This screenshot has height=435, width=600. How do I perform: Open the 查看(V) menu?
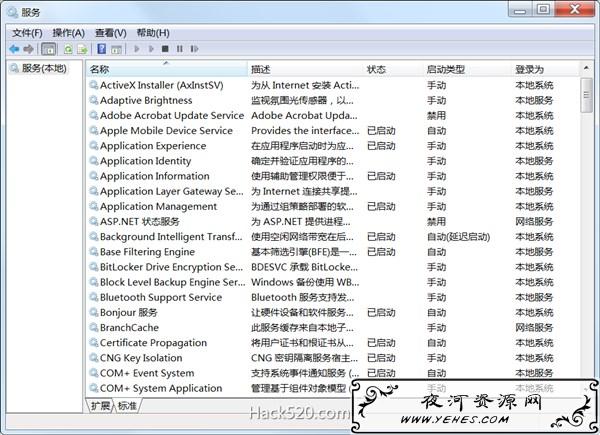tap(111, 33)
